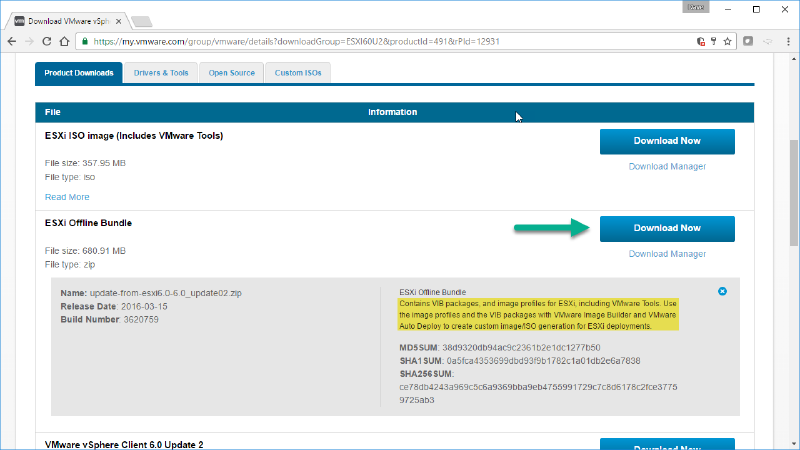800x450 pixels.
Task: Click the Information column header
Action: [392, 112]
